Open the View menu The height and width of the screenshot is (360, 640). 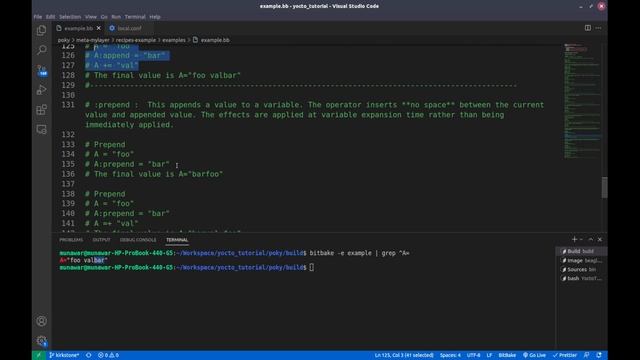pos(91,17)
